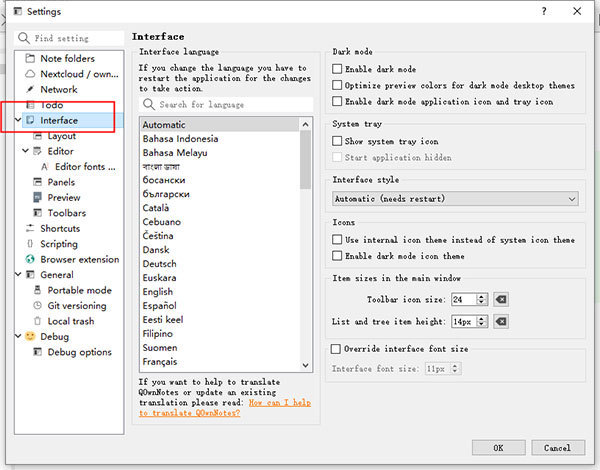
Task: Enable dark mode checkbox
Action: (x=337, y=69)
